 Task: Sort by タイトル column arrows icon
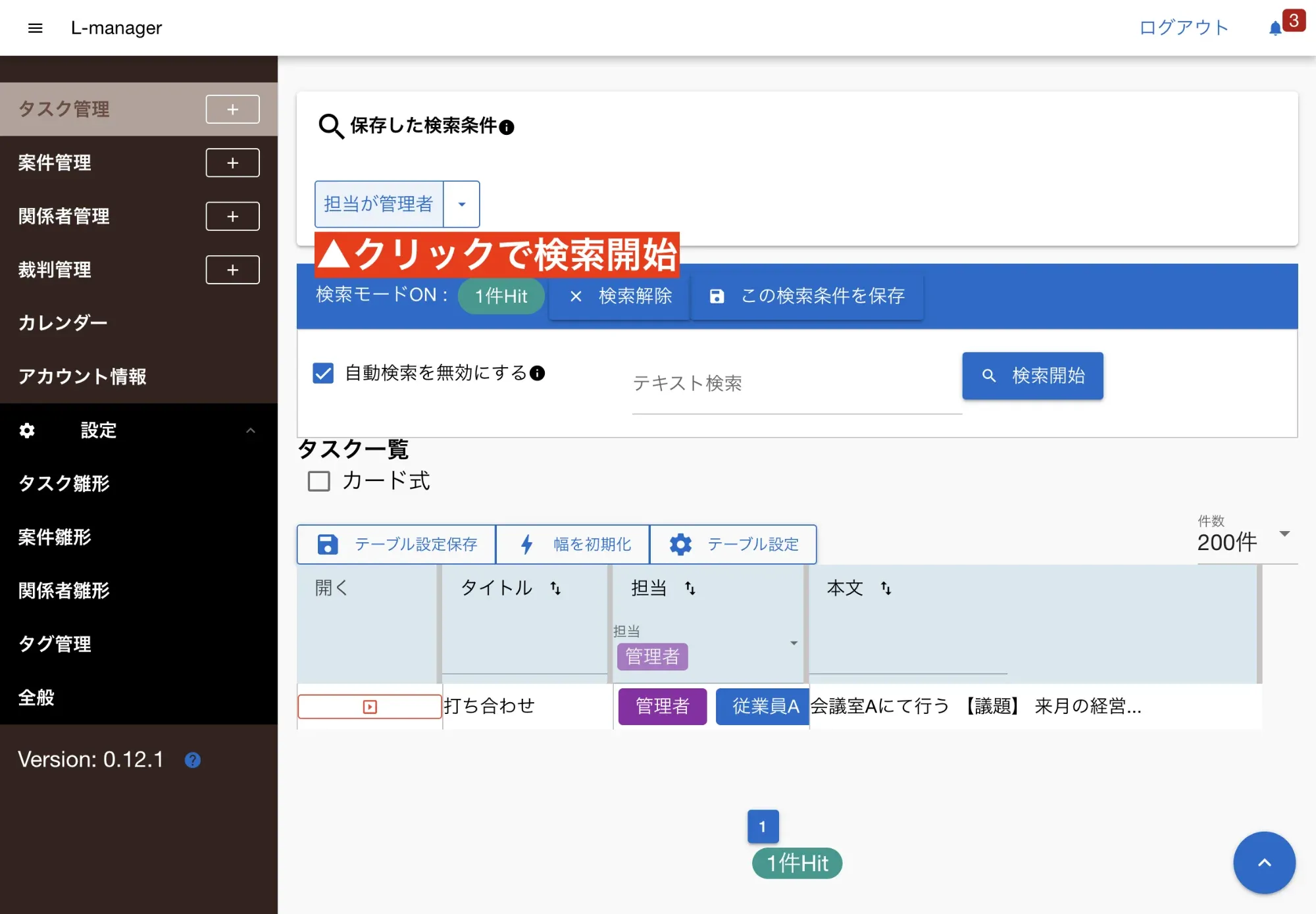tap(555, 588)
